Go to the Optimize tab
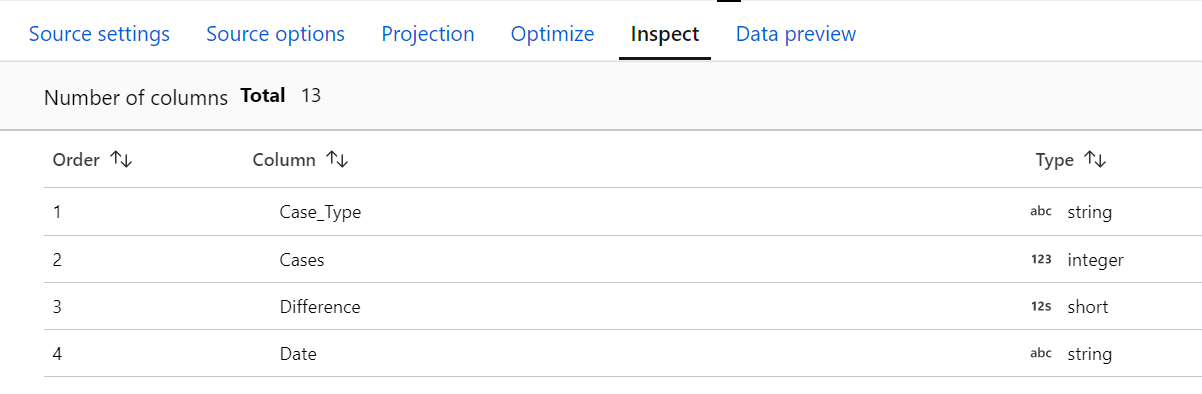This screenshot has width=1202, height=394. click(x=552, y=34)
